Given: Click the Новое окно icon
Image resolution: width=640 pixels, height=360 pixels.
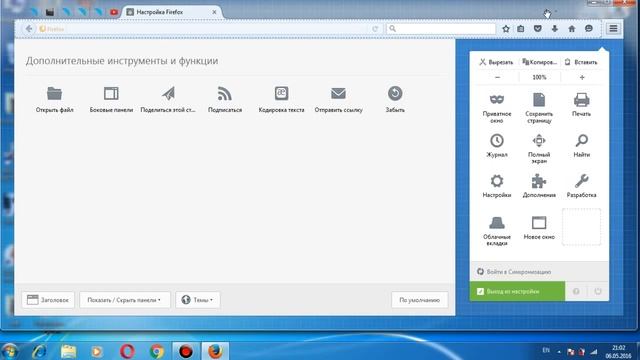Looking at the screenshot, I should [x=539, y=223].
